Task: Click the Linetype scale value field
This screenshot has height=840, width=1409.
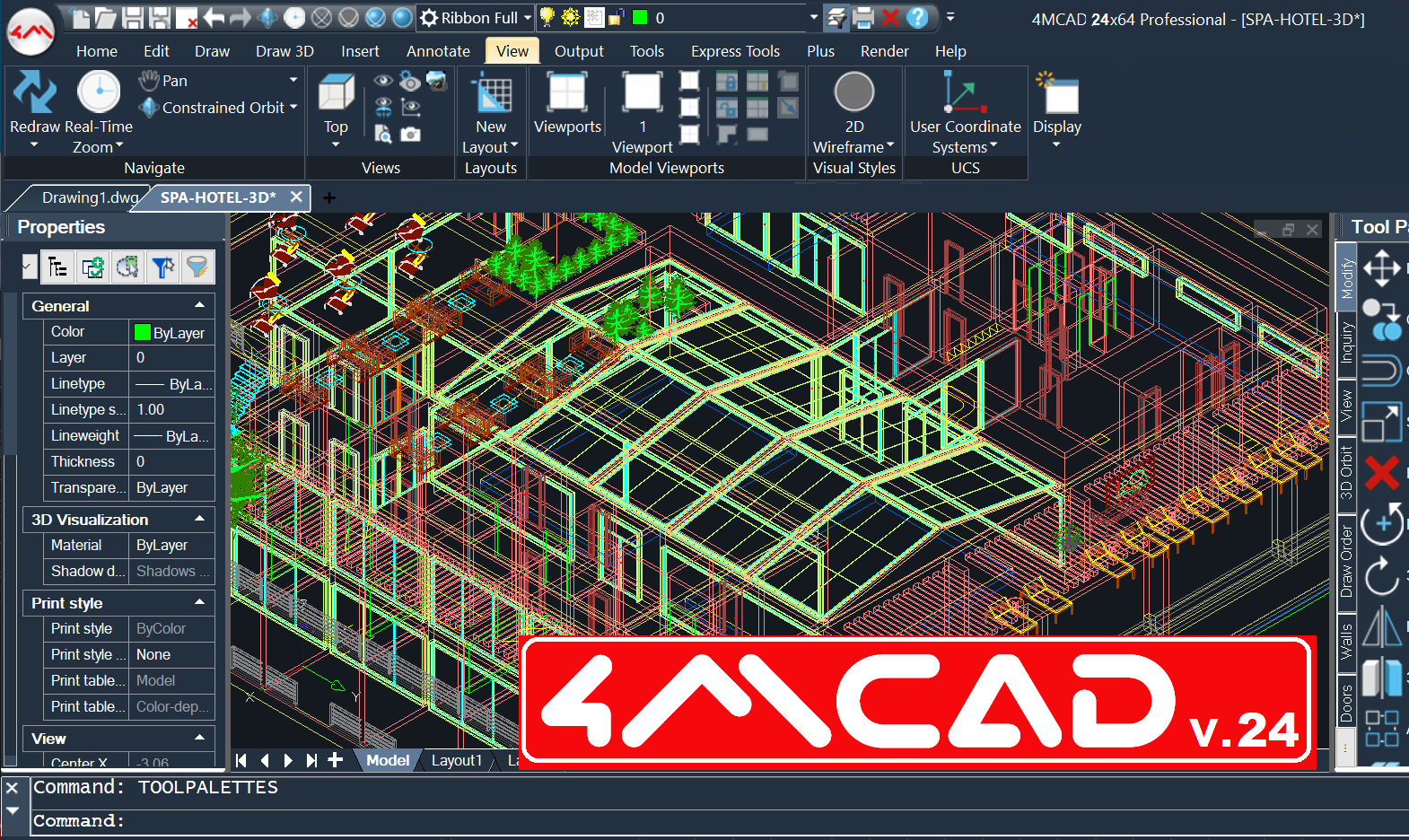Action: (172, 409)
